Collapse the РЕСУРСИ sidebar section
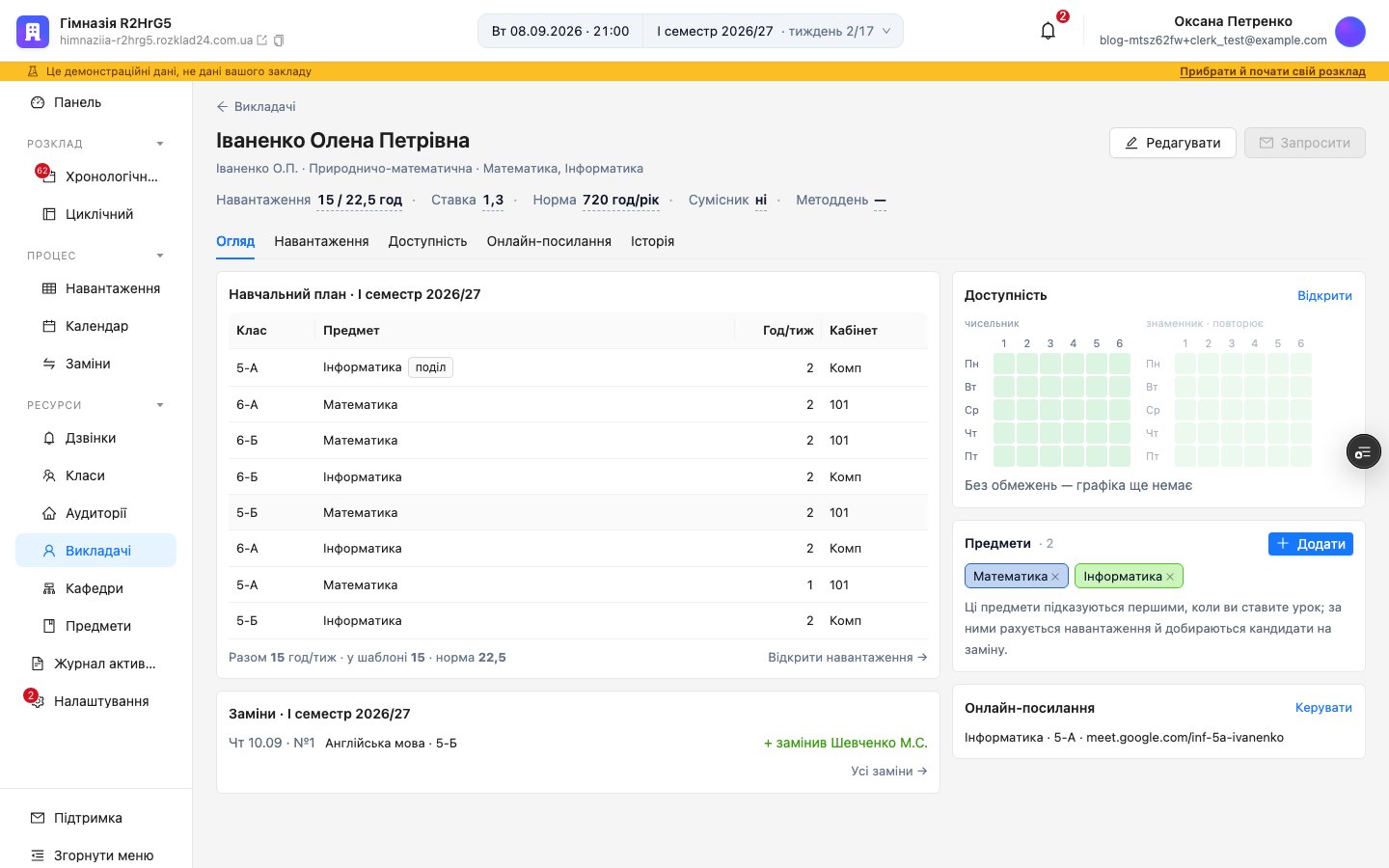 point(160,405)
